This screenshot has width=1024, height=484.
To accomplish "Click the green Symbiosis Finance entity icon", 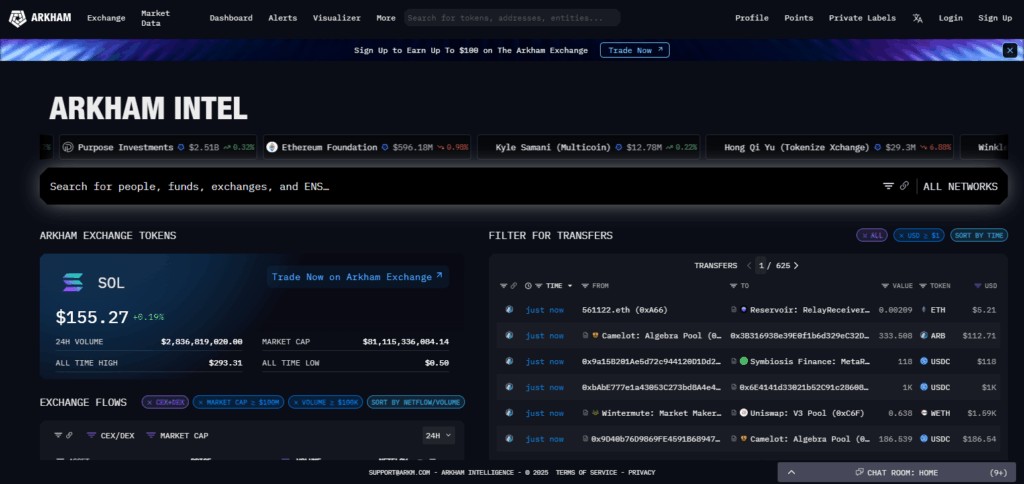I will pos(744,361).
